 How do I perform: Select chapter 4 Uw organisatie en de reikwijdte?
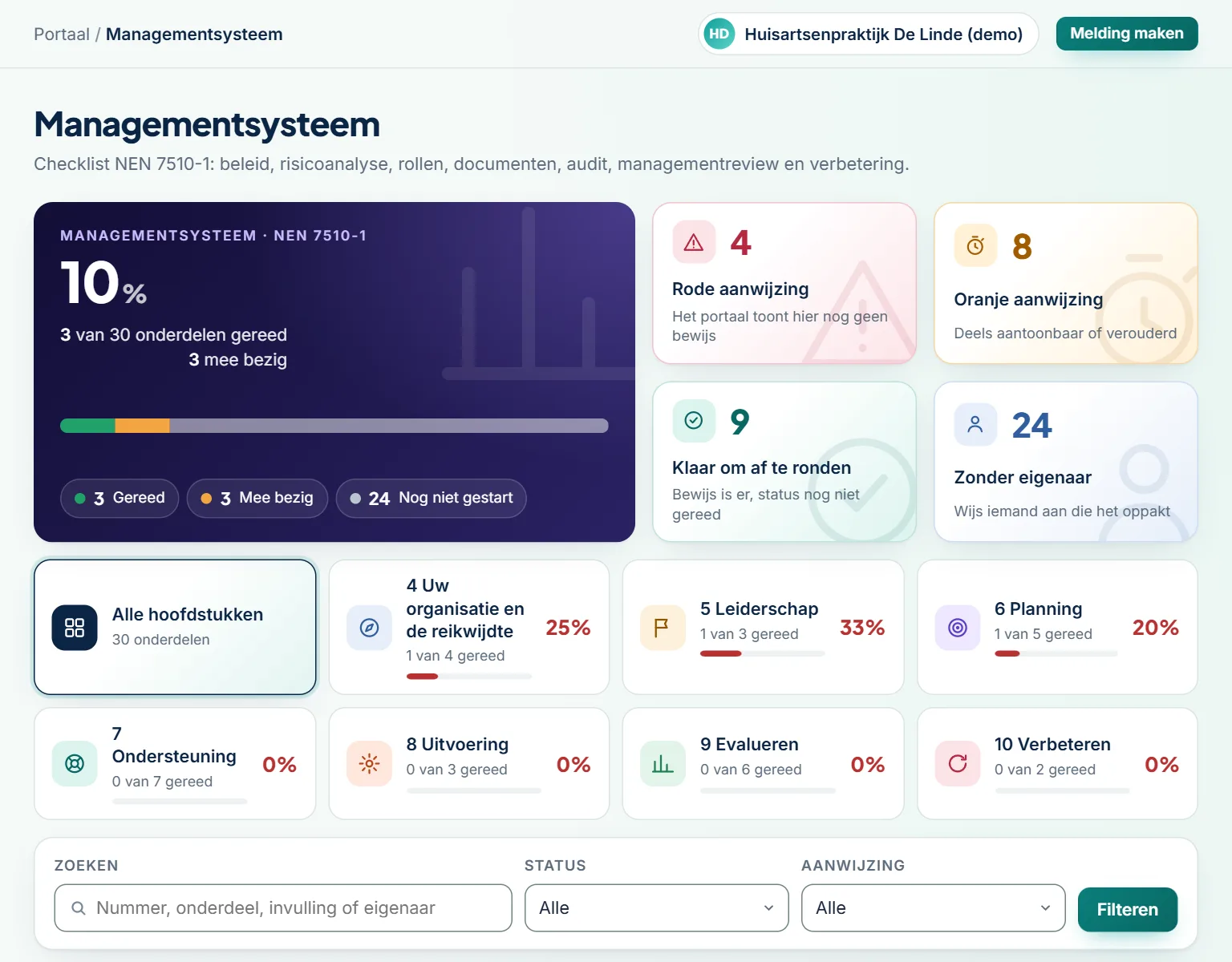[x=469, y=627]
